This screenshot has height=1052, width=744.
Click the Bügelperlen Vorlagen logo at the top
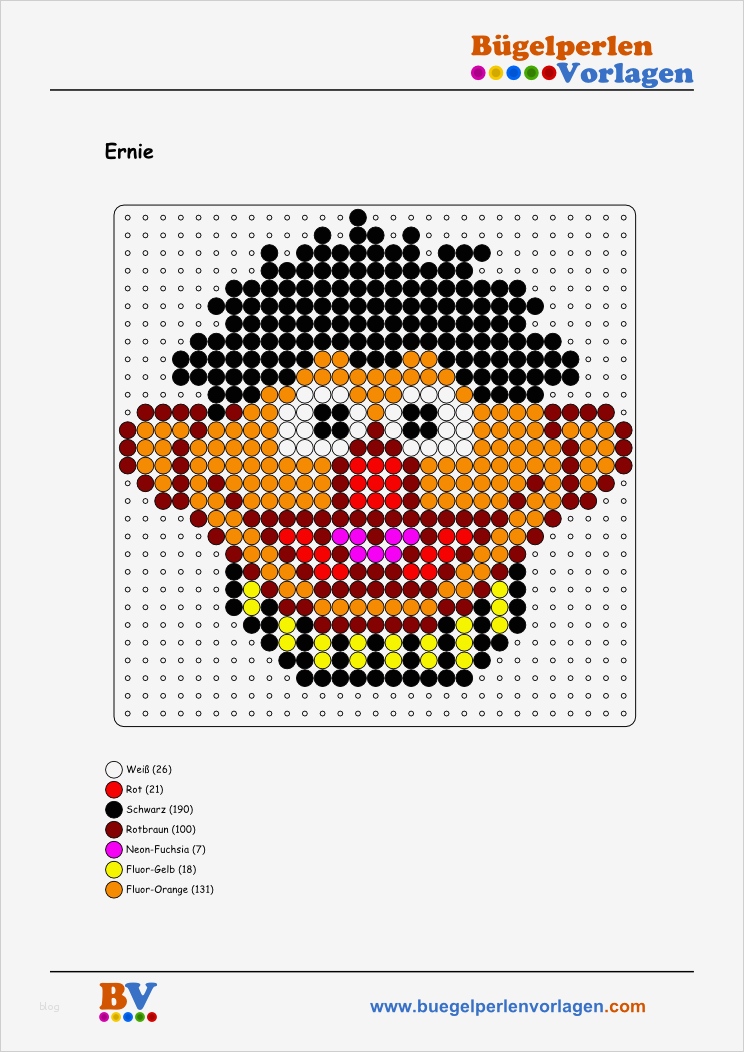(582, 60)
